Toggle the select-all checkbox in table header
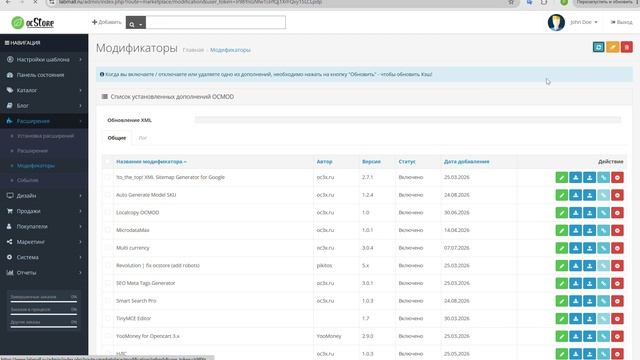 108,162
